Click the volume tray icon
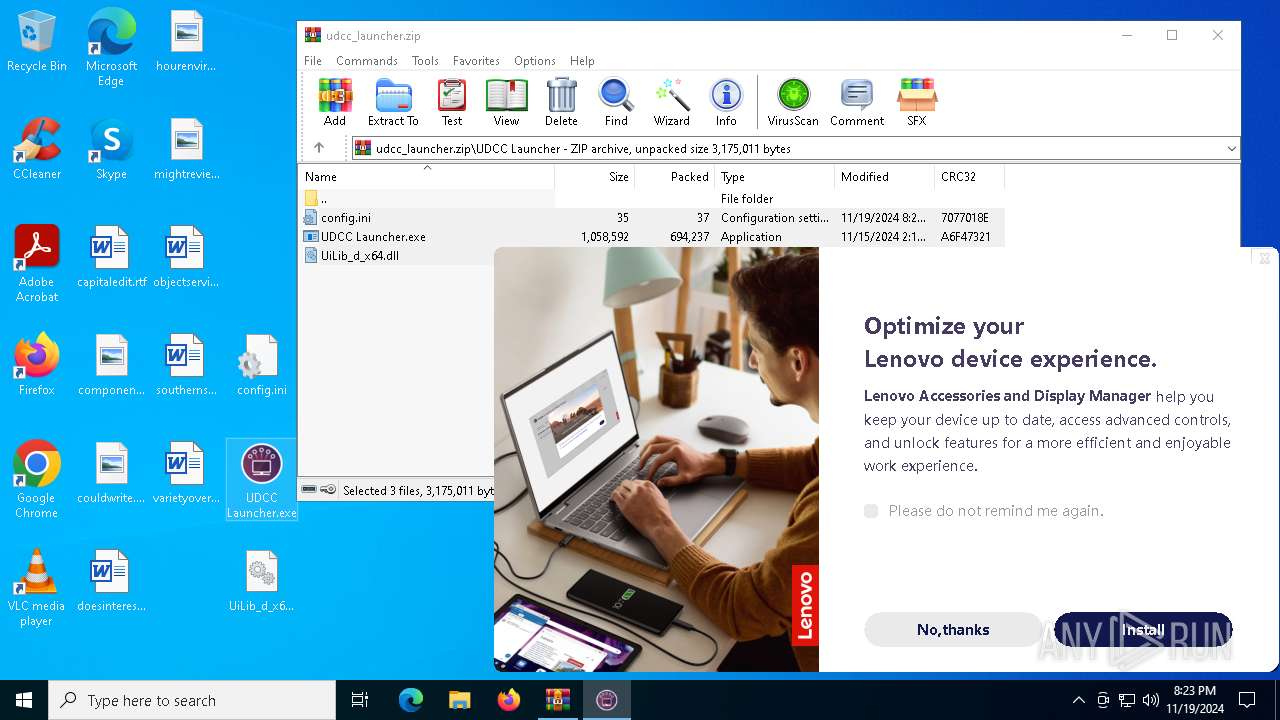Image resolution: width=1280 pixels, height=720 pixels. pos(1151,700)
